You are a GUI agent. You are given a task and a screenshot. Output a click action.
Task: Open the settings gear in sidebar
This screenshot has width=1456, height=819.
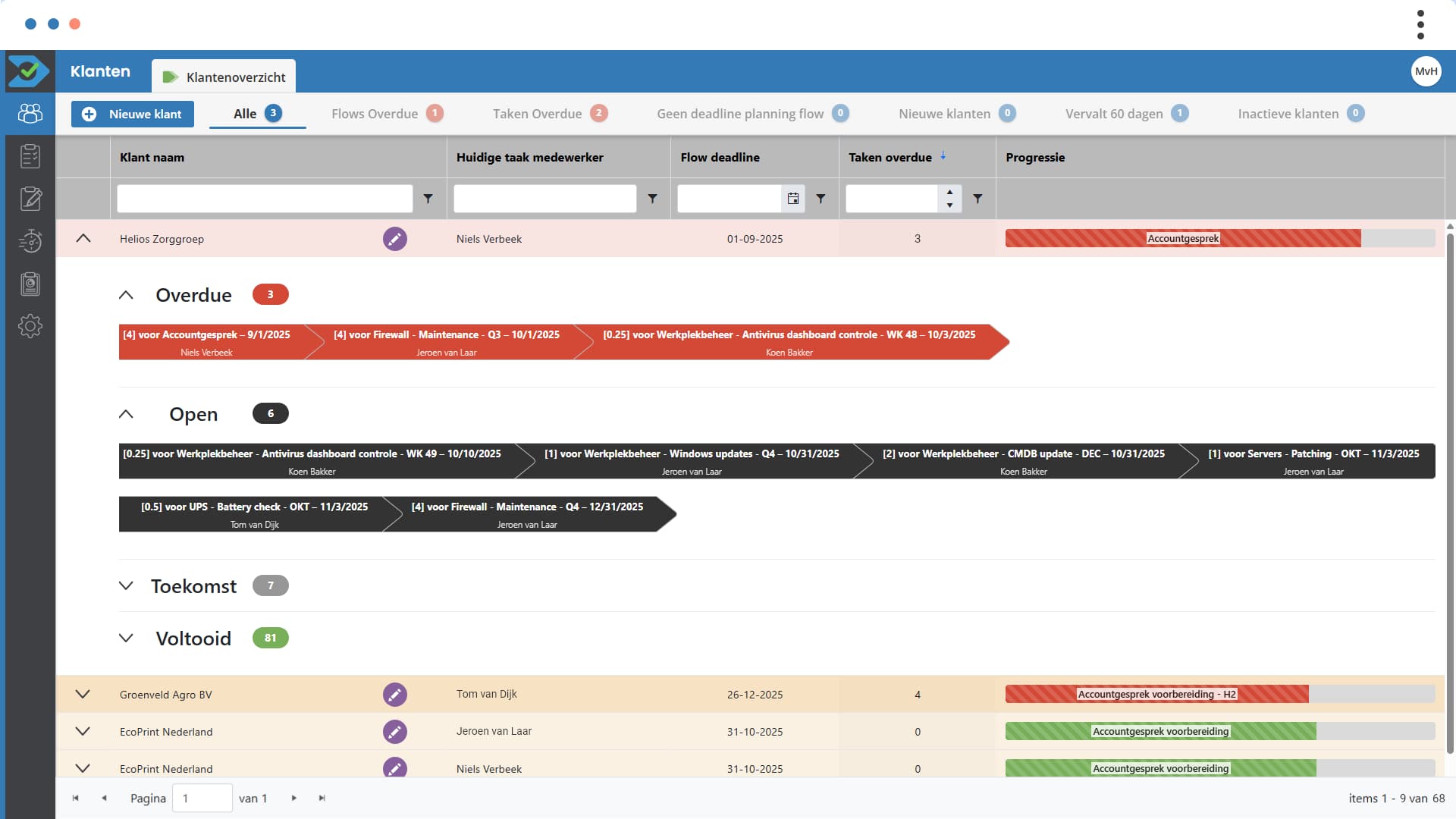coord(30,326)
